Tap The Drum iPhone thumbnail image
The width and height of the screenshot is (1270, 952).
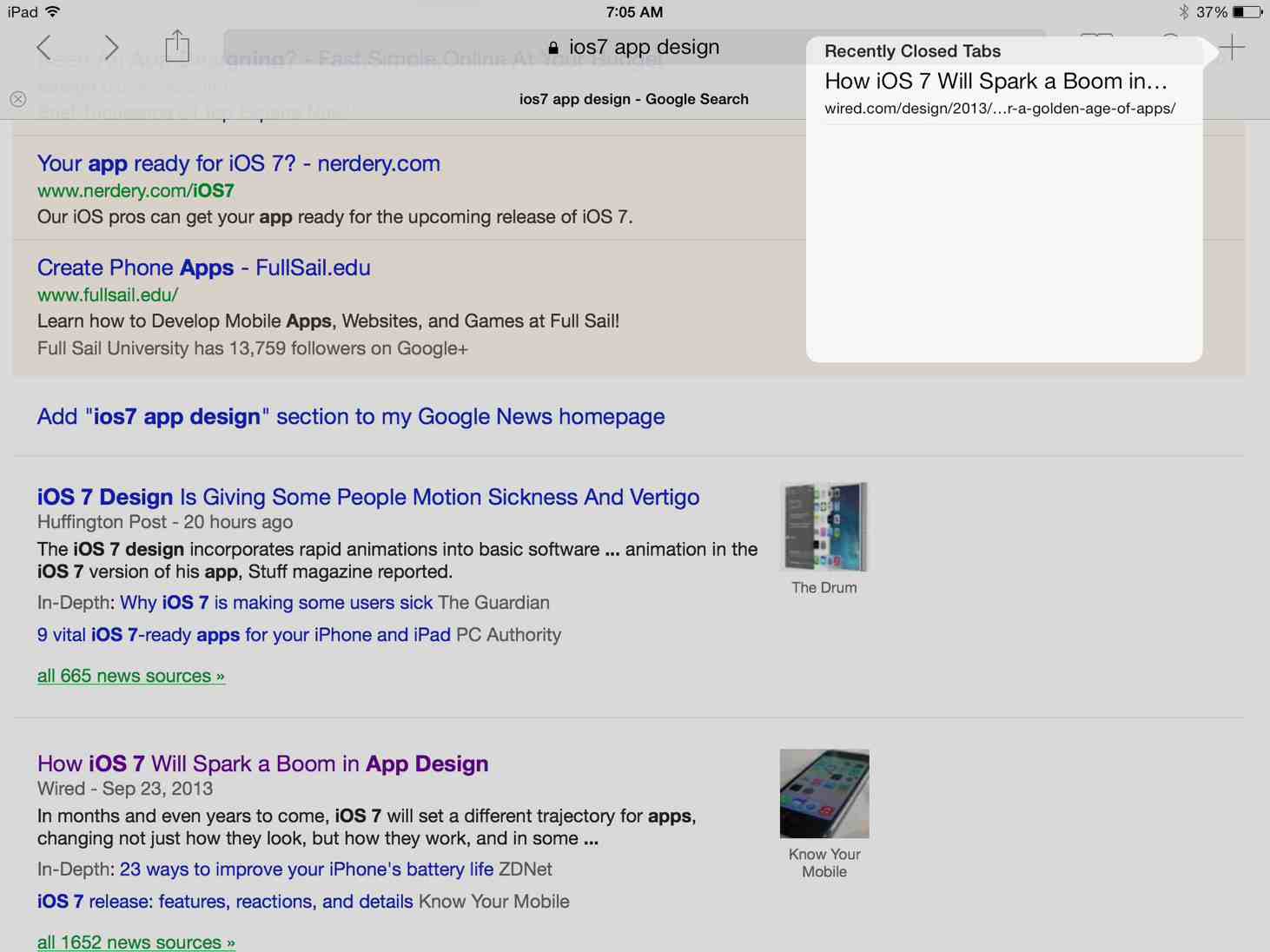click(x=824, y=526)
